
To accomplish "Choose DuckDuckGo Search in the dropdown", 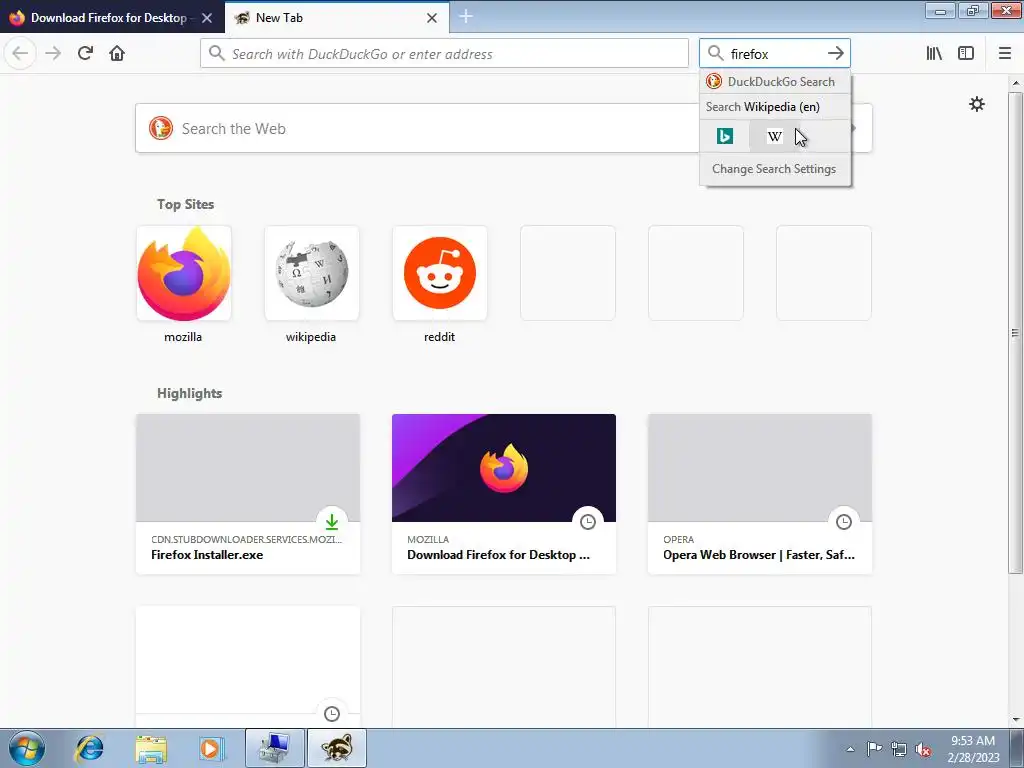I will pyautogui.click(x=775, y=82).
